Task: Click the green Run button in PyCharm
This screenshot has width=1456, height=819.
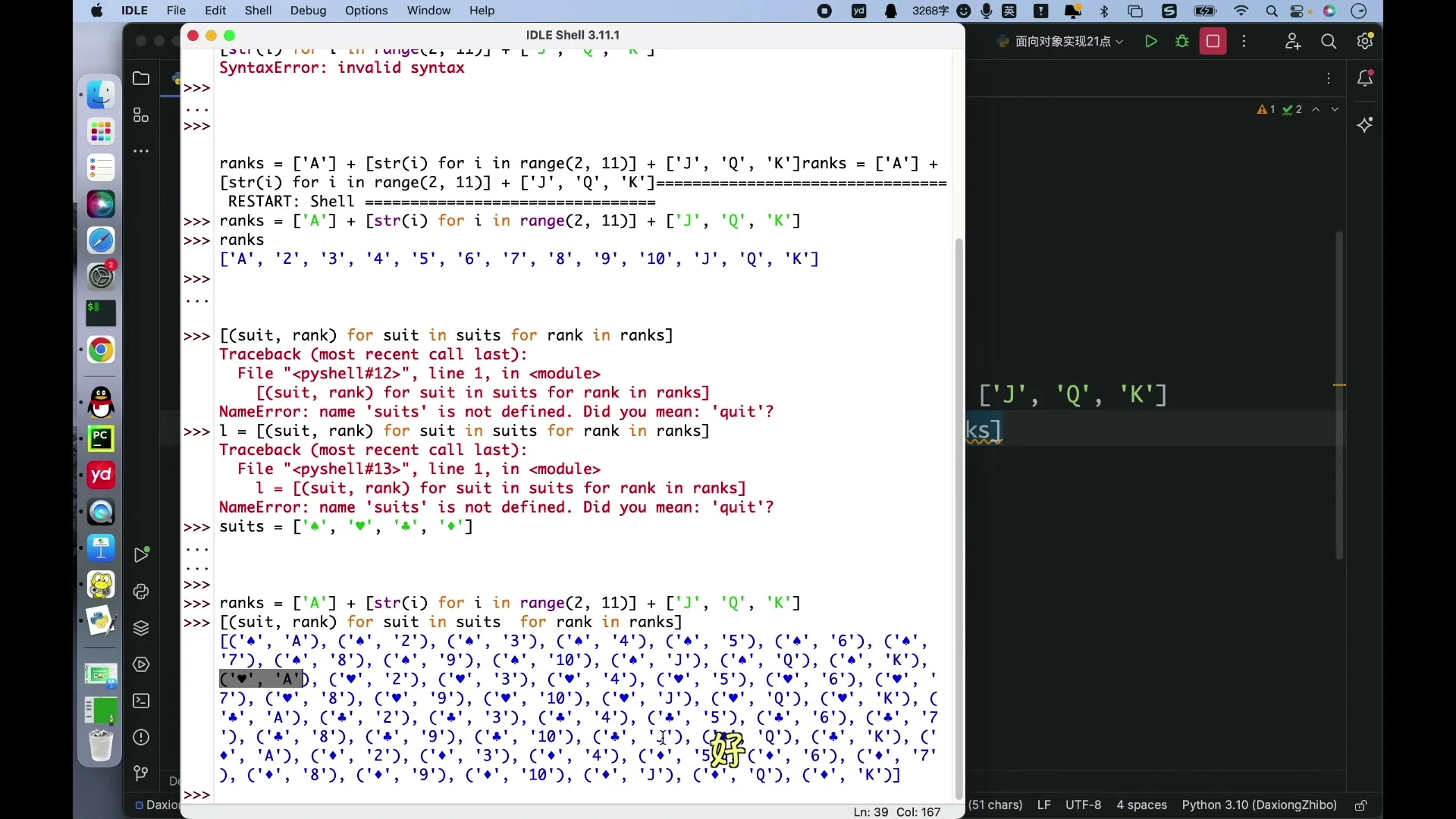Action: click(x=1151, y=42)
